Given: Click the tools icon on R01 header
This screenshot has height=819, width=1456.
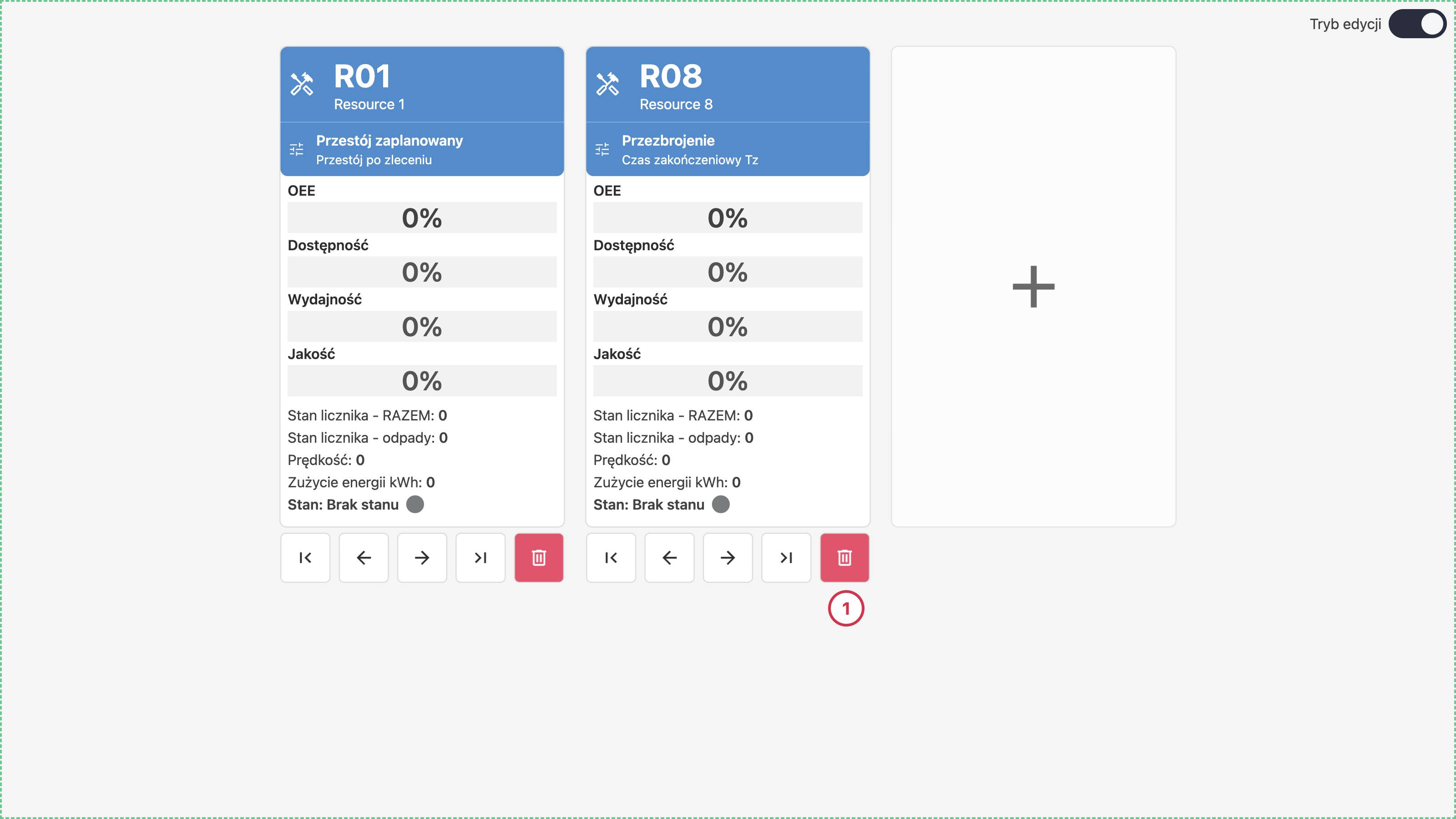Looking at the screenshot, I should click(302, 84).
